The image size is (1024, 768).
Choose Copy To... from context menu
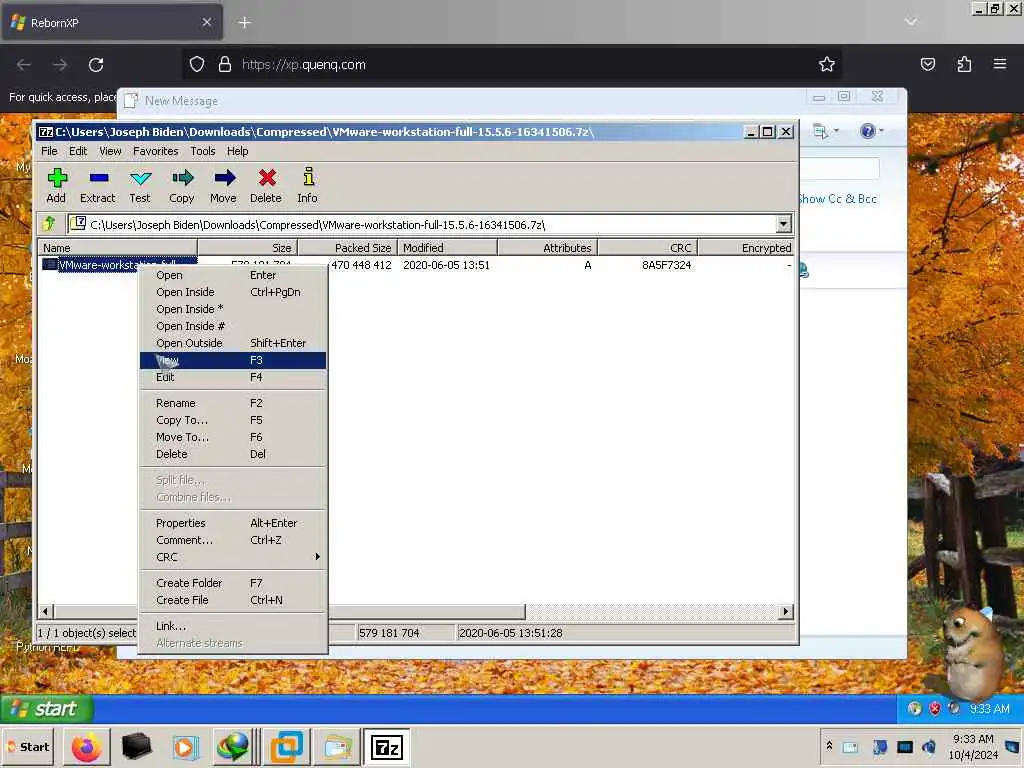click(232, 420)
